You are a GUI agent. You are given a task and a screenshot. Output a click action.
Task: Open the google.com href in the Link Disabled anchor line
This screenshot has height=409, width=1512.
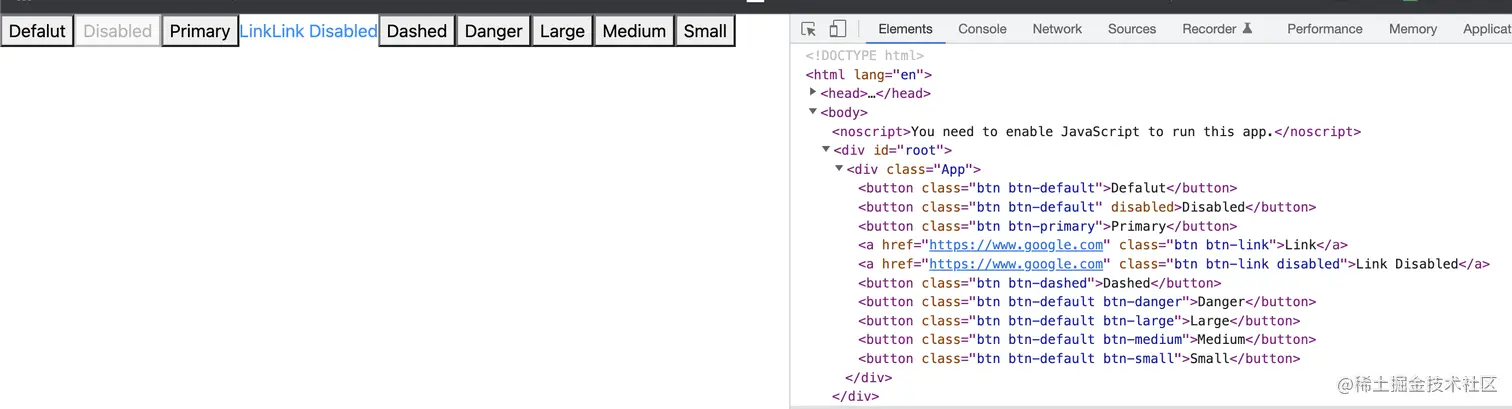(x=1016, y=264)
